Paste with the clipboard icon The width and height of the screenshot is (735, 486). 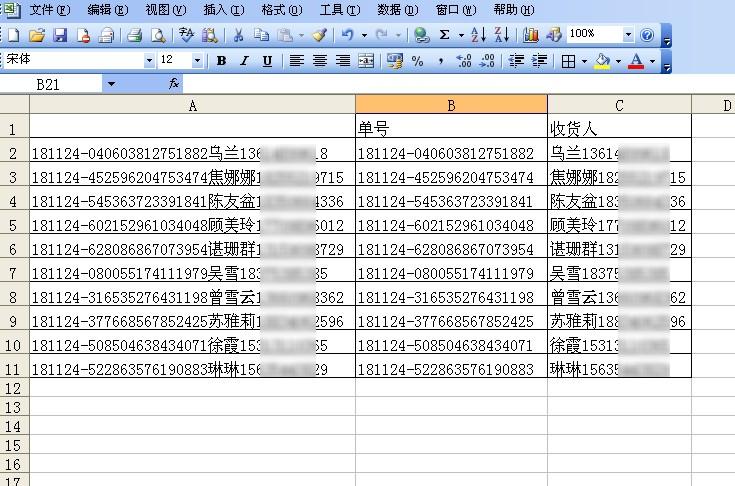(x=285, y=35)
